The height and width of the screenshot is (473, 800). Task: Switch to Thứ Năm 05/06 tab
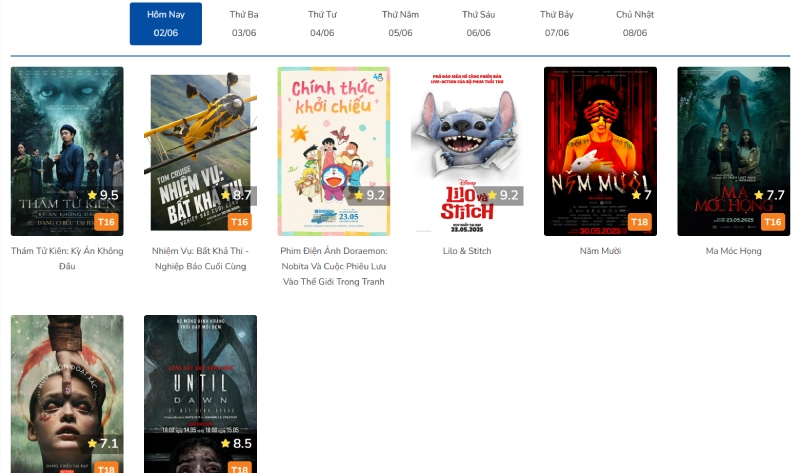(x=401, y=23)
